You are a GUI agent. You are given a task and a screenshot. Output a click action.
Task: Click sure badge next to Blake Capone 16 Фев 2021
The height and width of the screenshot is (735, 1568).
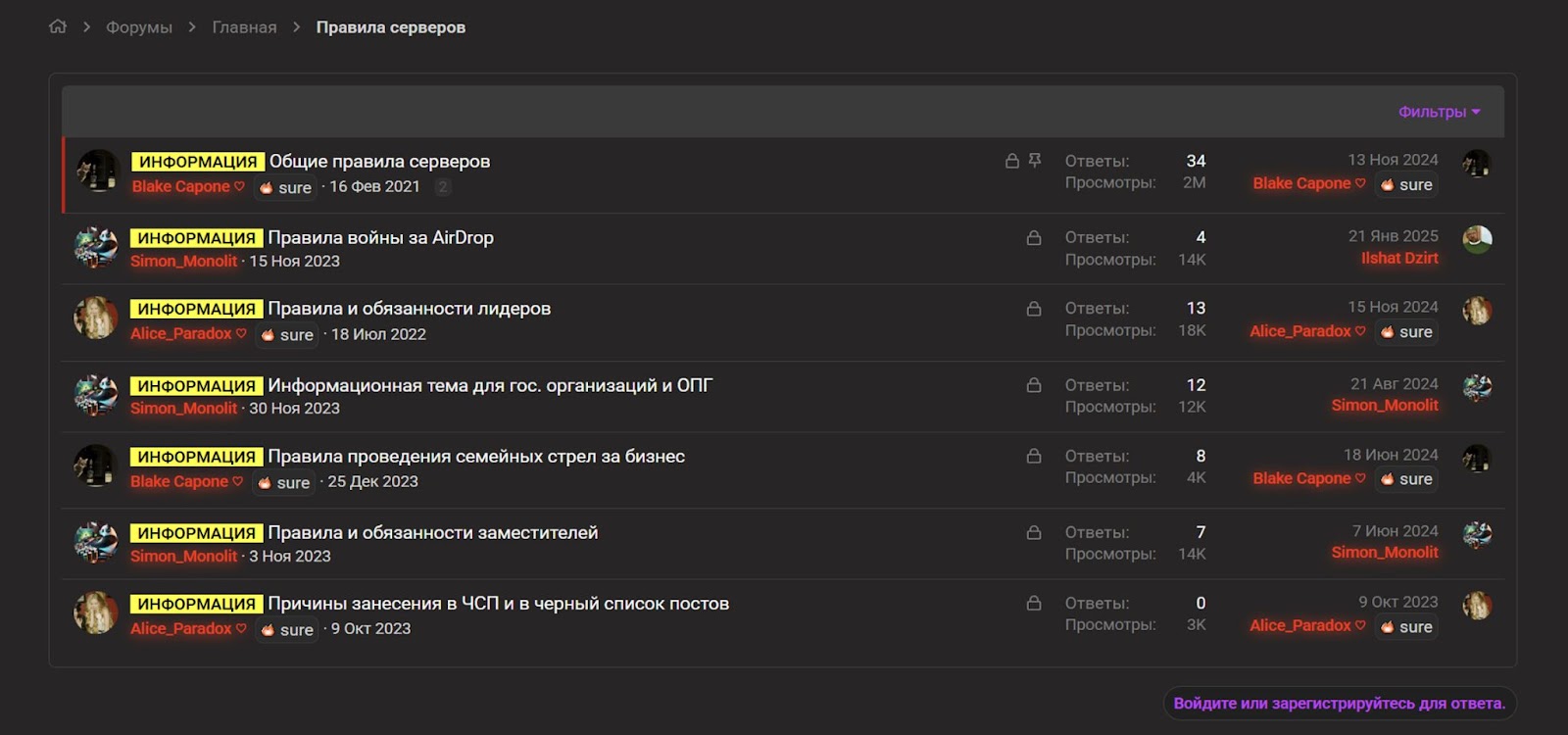pos(286,187)
